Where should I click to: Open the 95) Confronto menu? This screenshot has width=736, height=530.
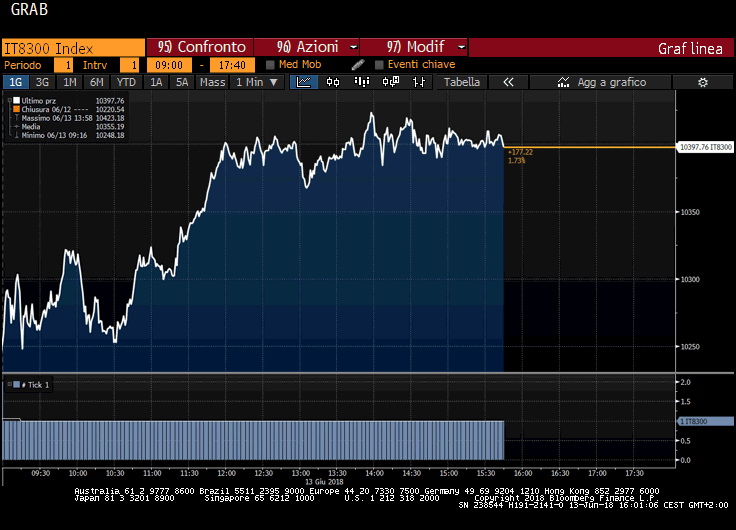[200, 47]
